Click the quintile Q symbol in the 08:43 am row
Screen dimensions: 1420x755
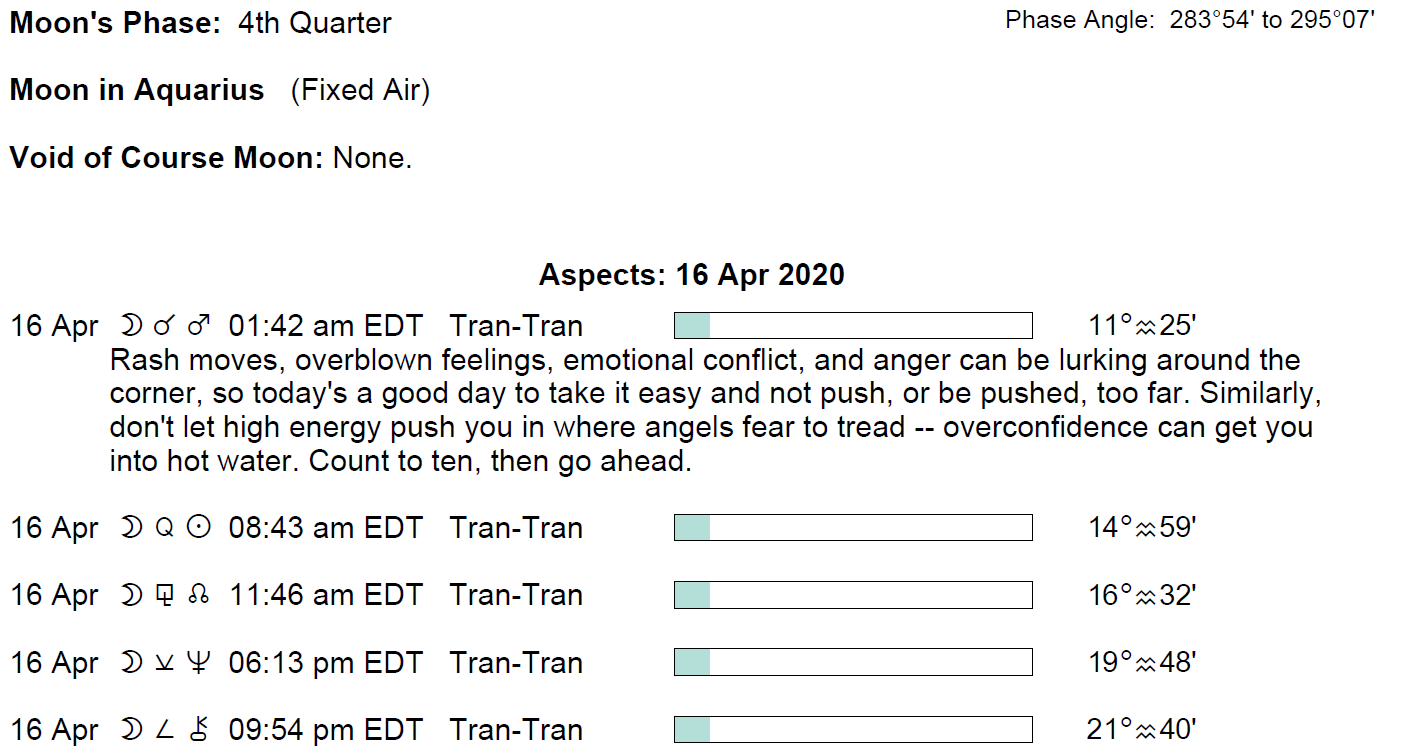pos(164,528)
